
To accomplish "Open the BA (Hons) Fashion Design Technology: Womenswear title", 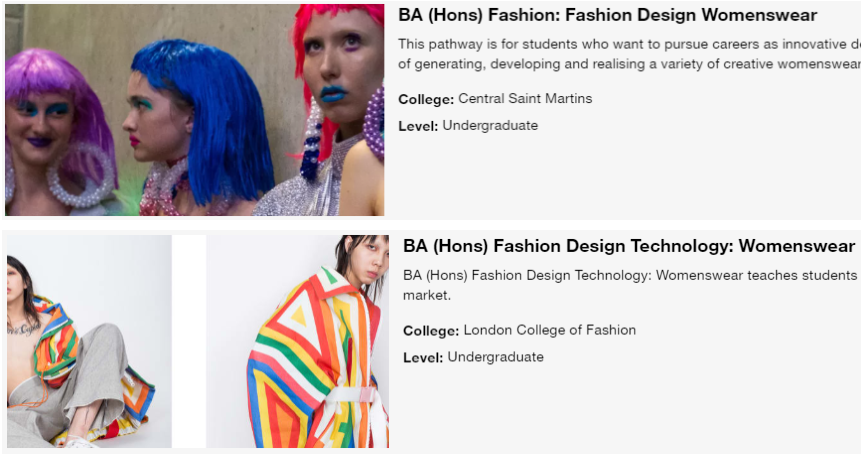I will pos(629,246).
